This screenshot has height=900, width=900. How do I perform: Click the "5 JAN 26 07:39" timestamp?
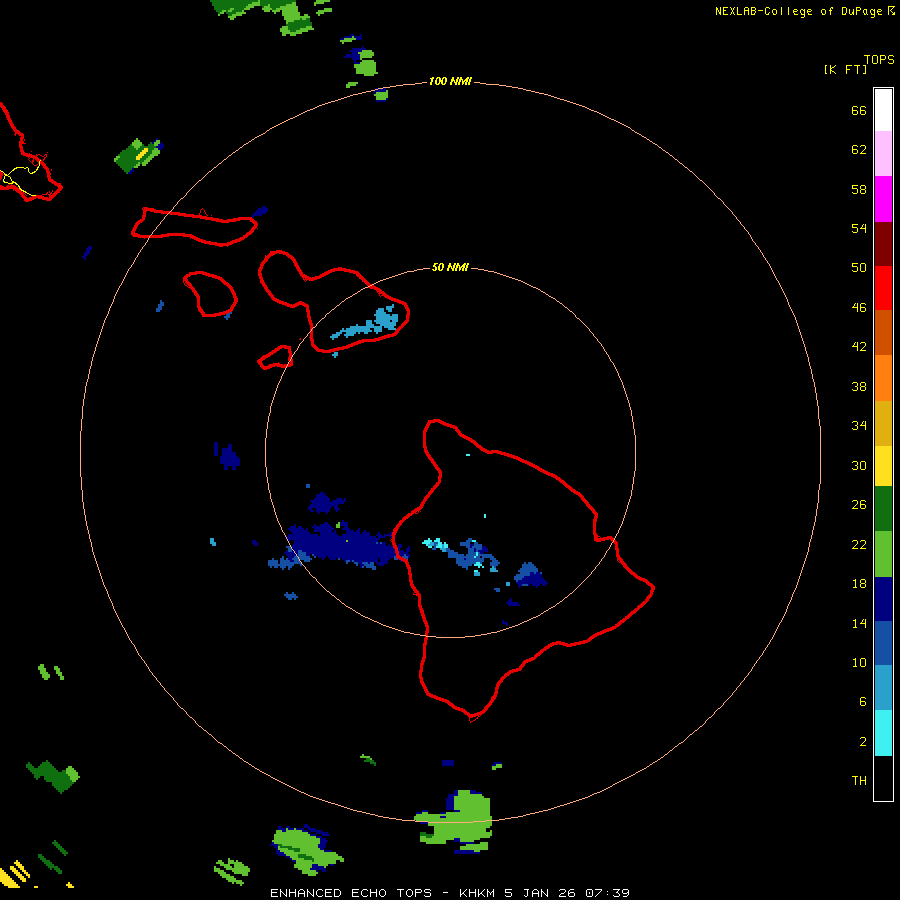coord(567,893)
